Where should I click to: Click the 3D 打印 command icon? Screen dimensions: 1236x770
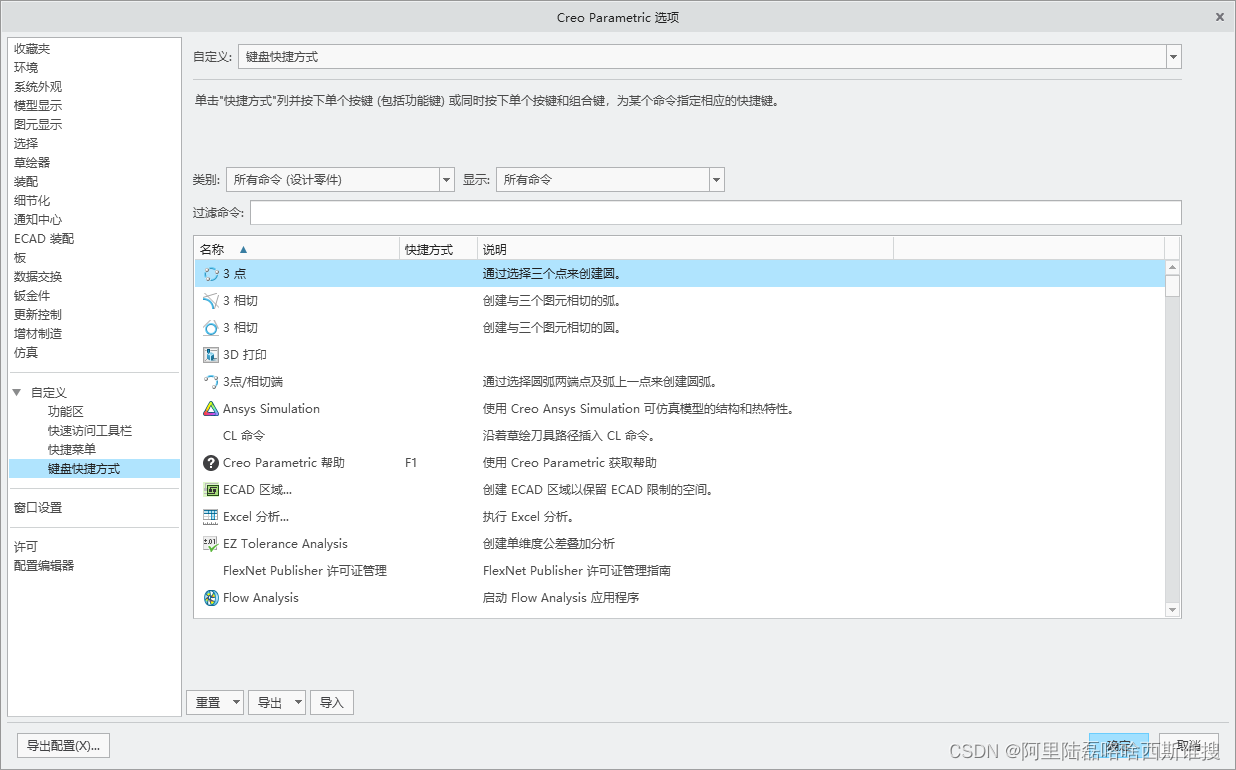coord(211,354)
